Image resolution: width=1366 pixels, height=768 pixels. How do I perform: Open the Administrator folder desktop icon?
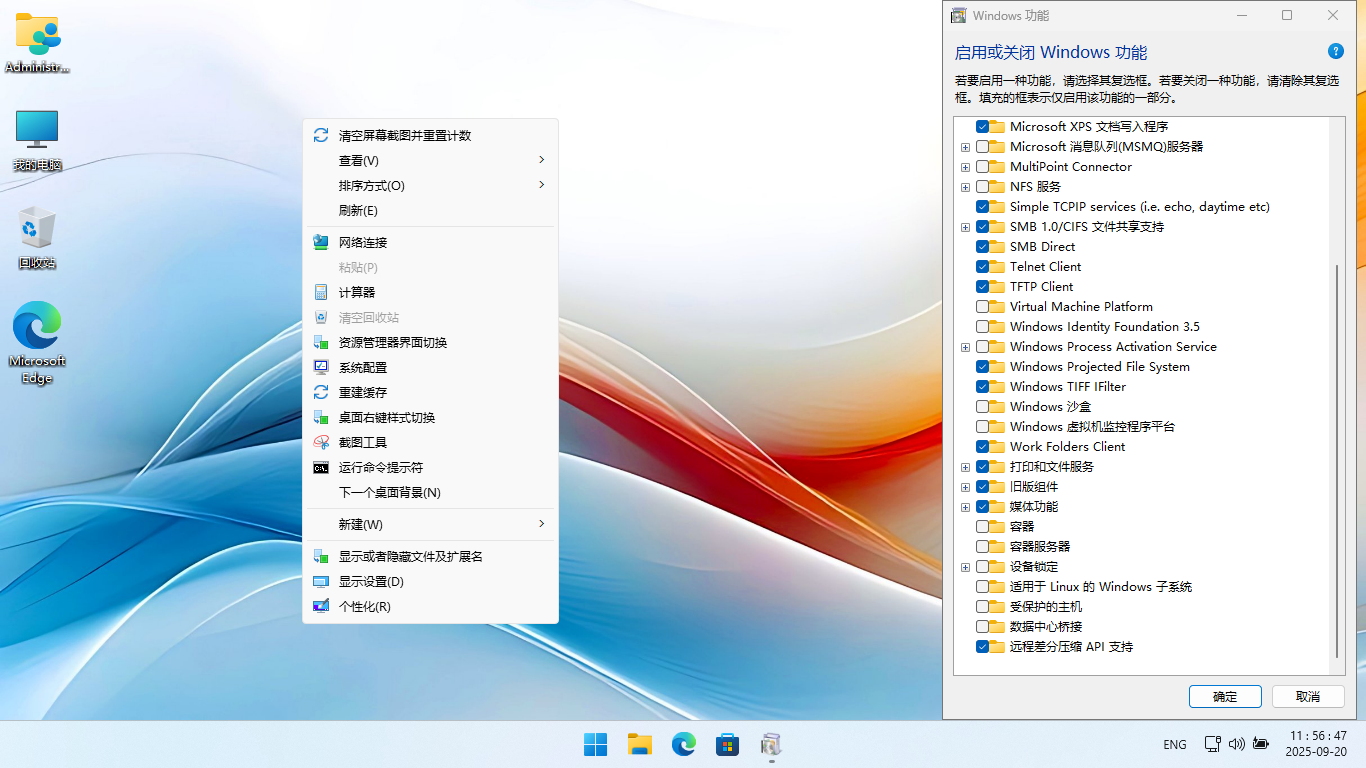tap(38, 43)
